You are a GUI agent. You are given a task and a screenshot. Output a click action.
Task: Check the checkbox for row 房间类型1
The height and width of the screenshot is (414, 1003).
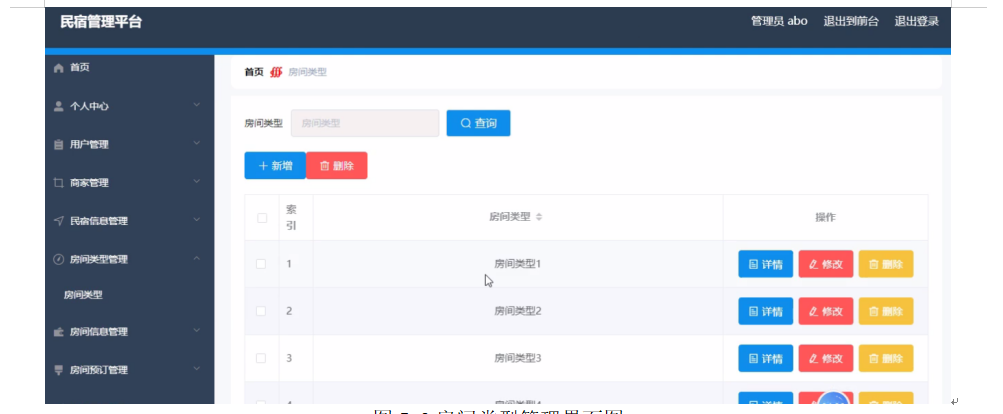click(261, 264)
